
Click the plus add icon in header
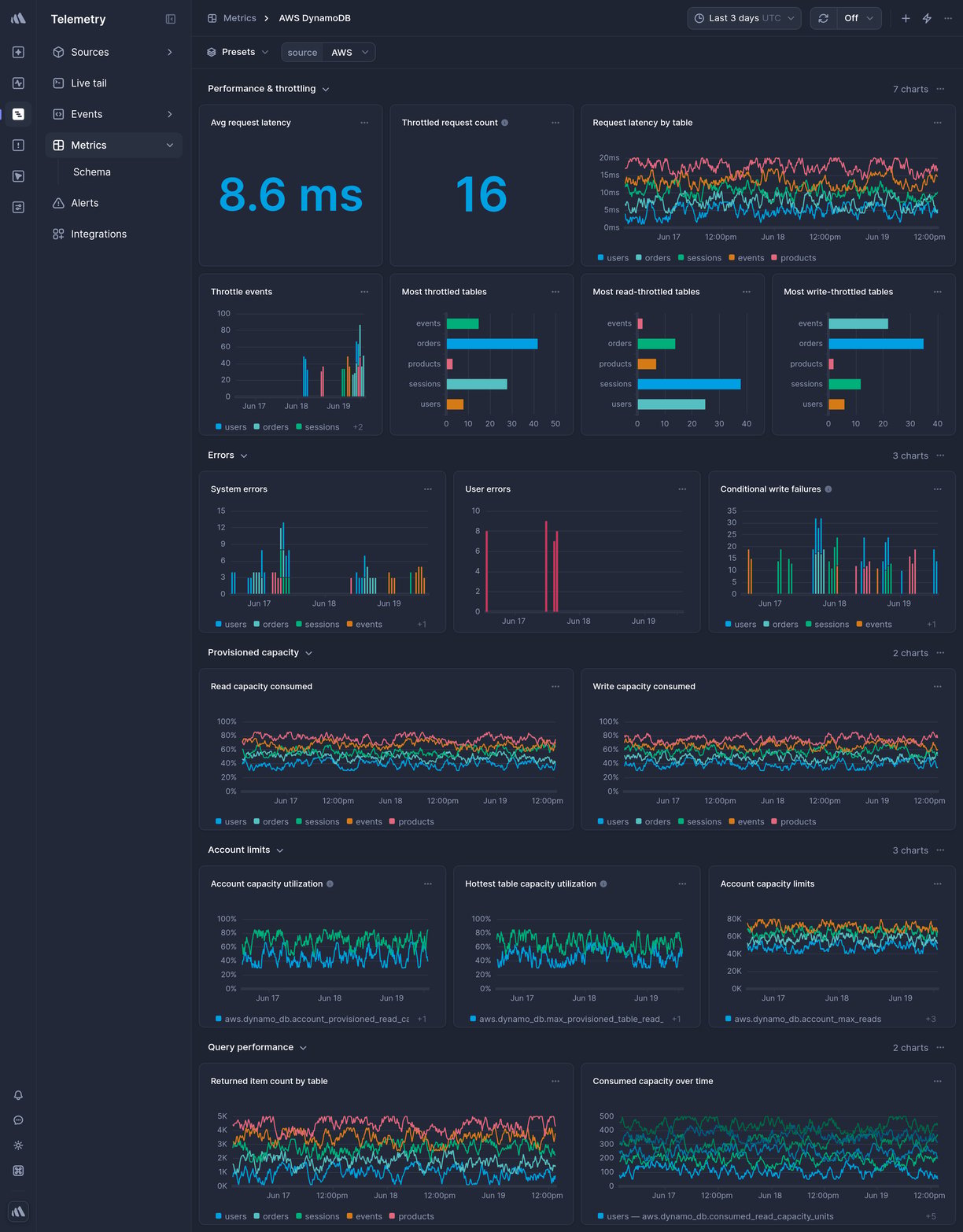[x=906, y=18]
